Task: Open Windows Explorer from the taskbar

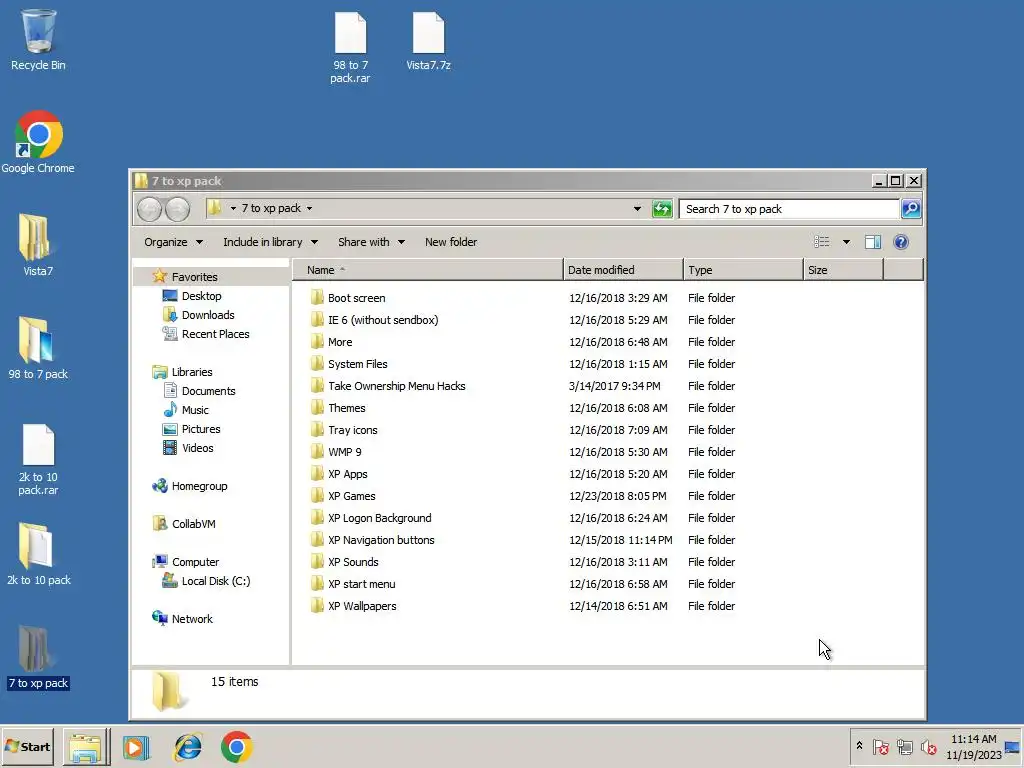Action: click(86, 747)
